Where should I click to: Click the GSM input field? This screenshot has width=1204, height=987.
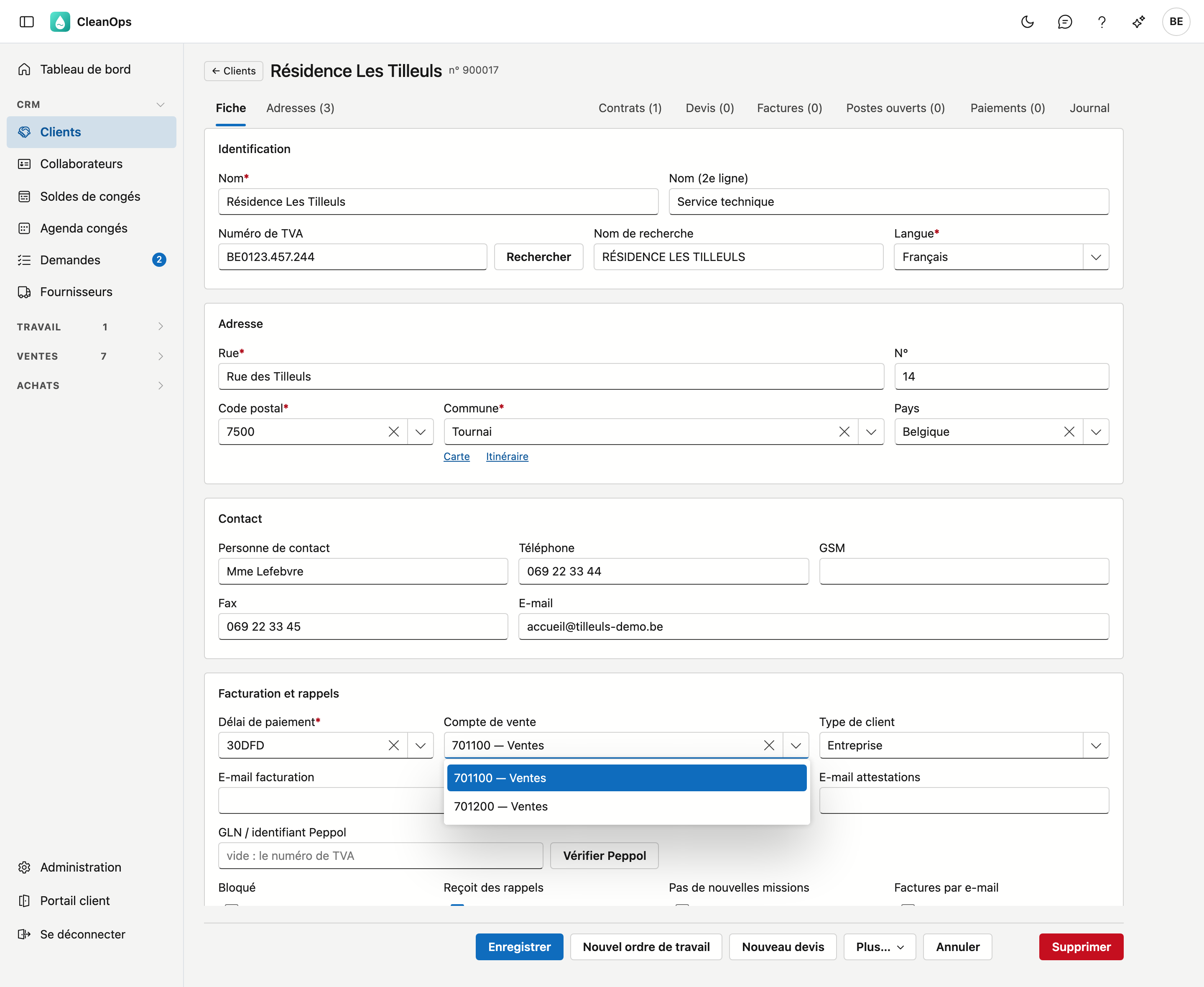point(964,571)
